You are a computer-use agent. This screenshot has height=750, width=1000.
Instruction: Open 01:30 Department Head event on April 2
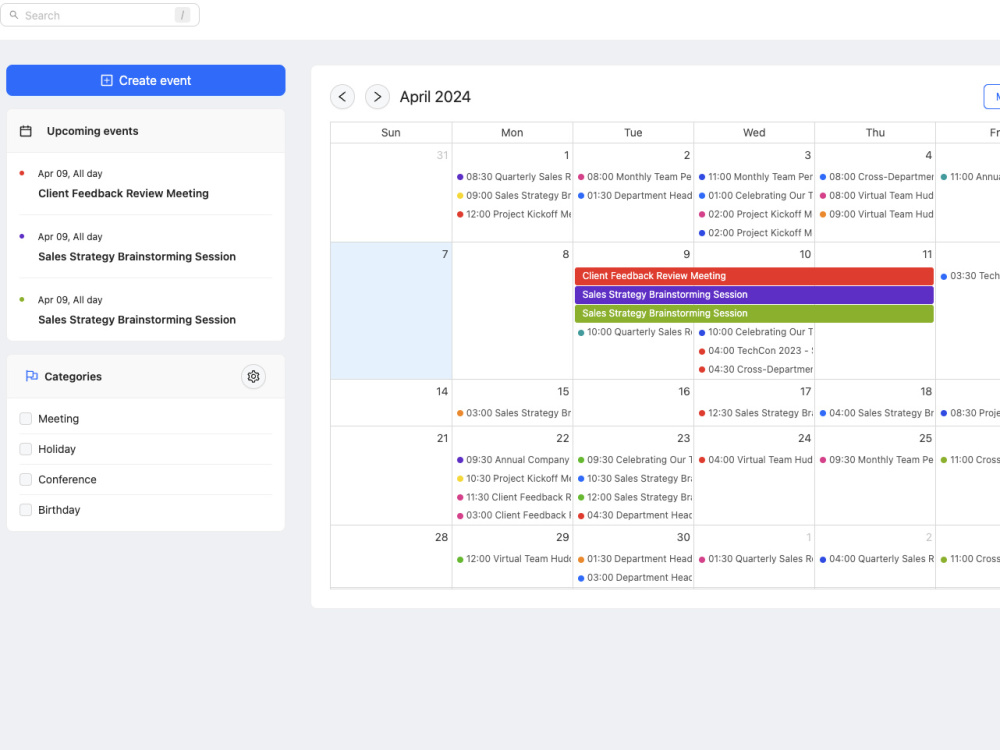click(x=634, y=195)
